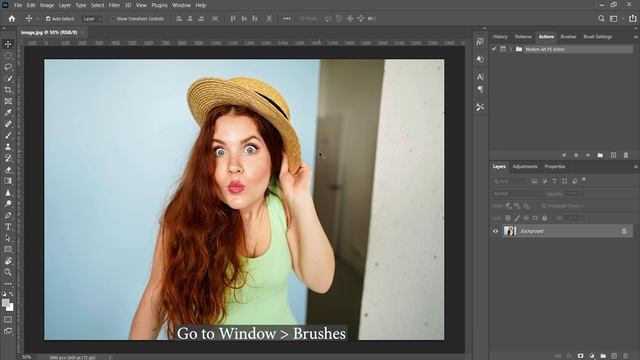Switch to the Brushes tab

[x=568, y=37]
